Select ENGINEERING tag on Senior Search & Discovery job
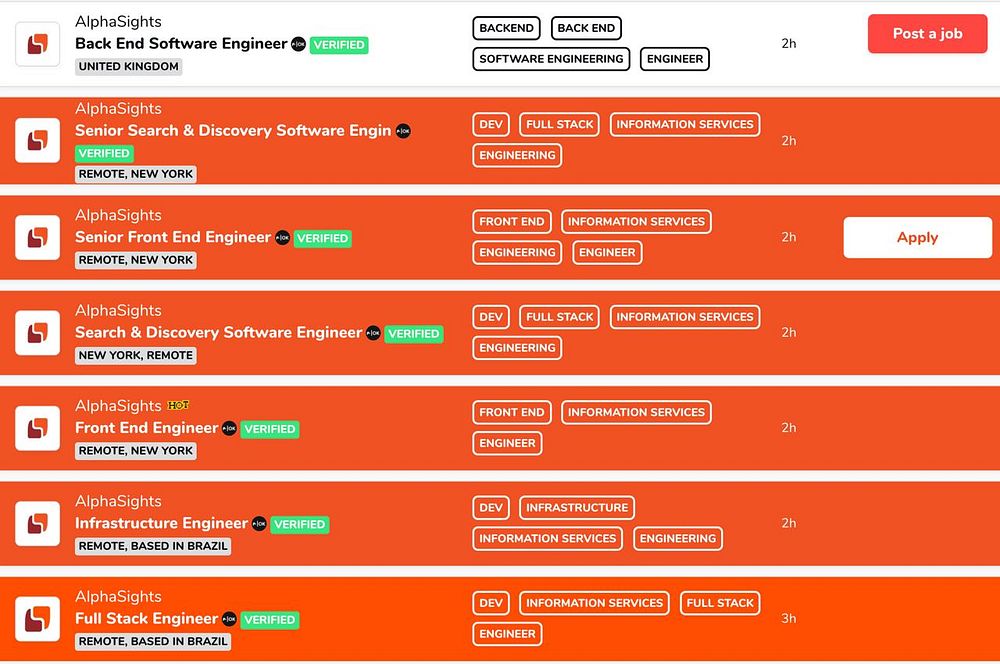The image size is (1000, 664). coord(517,155)
